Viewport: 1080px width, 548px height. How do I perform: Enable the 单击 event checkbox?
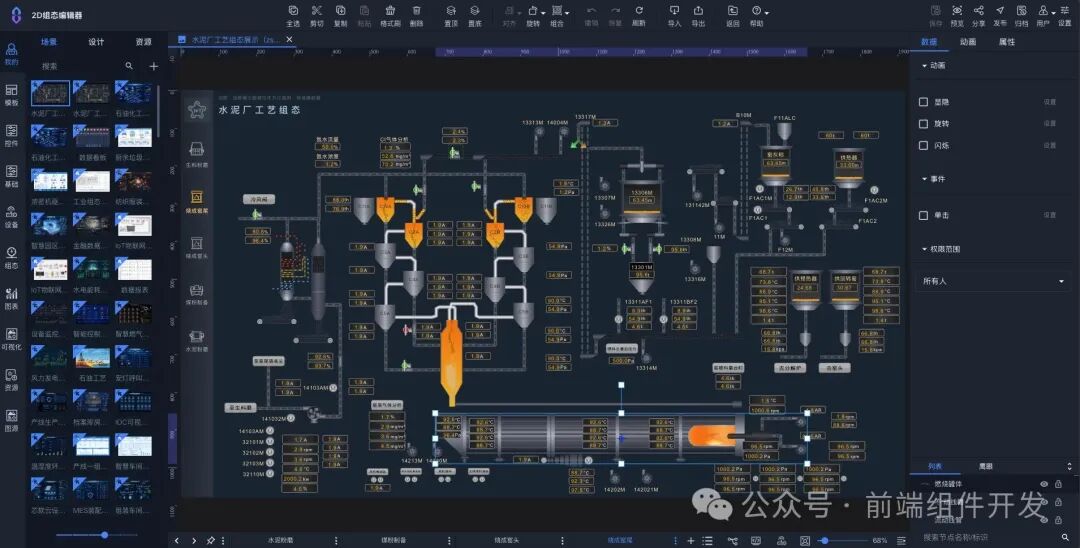tap(924, 215)
